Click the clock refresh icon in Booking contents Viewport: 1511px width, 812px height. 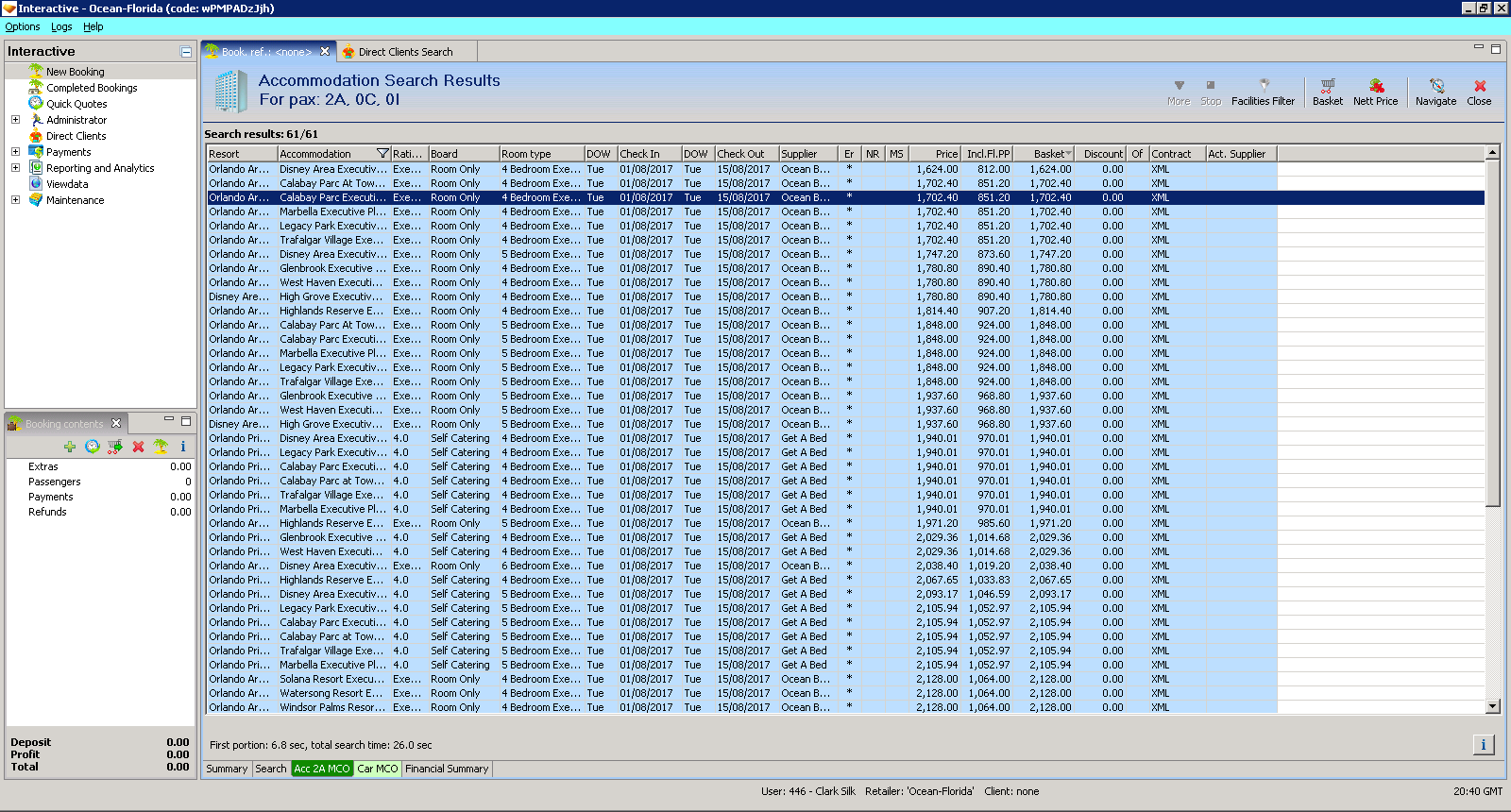pos(93,447)
